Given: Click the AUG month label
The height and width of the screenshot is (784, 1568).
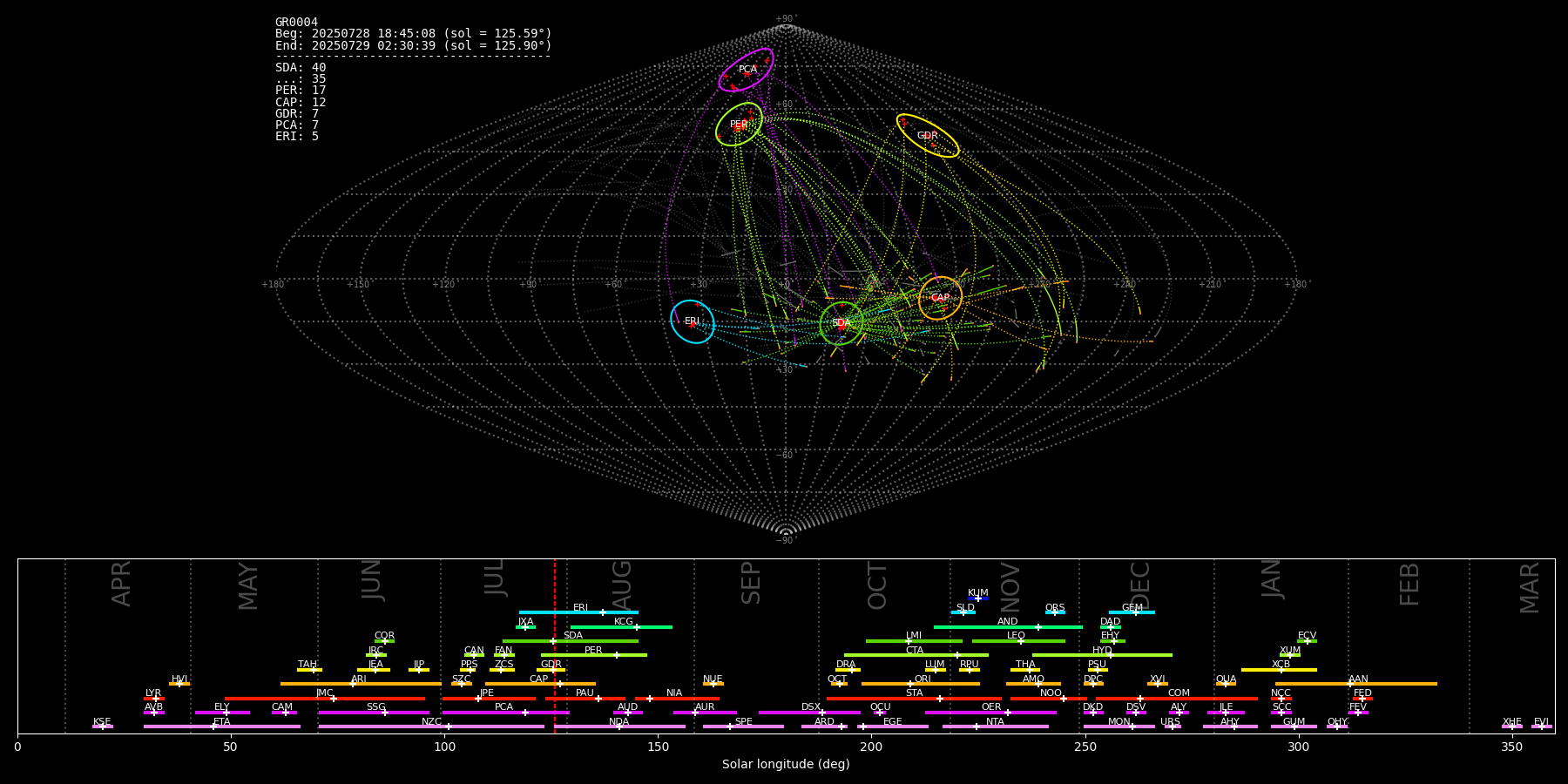Looking at the screenshot, I should 622,585.
